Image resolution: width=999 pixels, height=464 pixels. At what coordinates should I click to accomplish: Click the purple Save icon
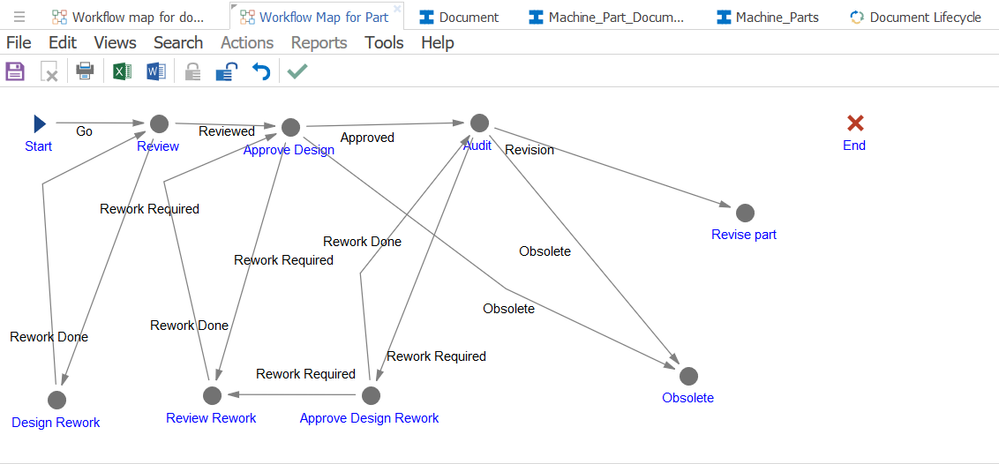coord(15,71)
